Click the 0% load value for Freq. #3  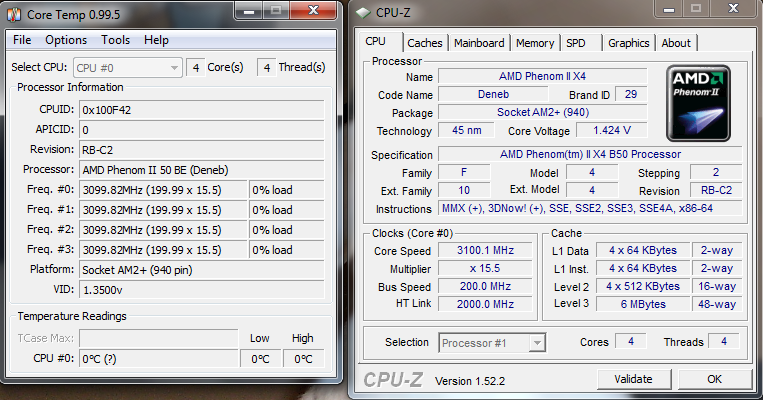tap(287, 250)
